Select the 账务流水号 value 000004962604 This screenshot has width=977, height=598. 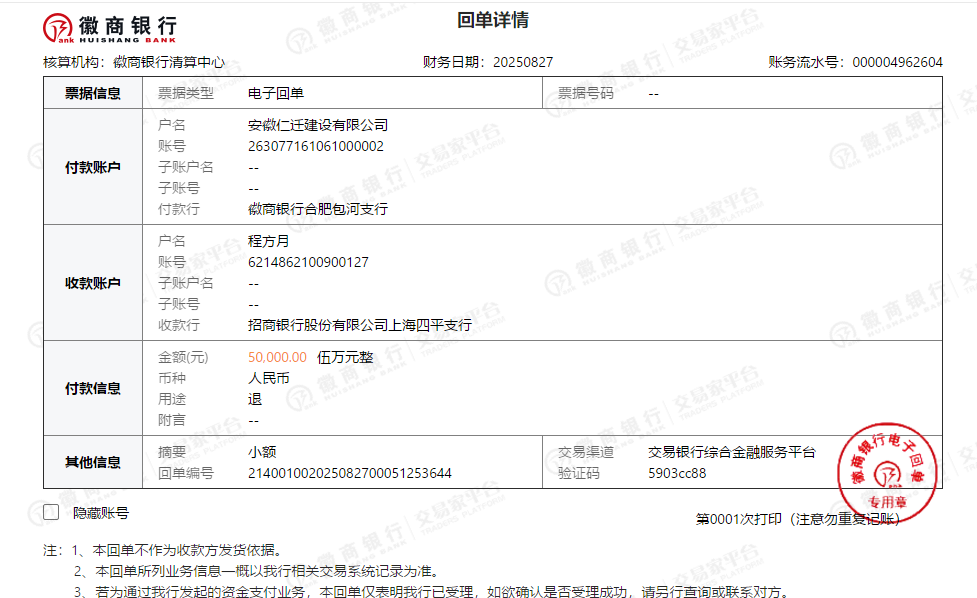(897, 62)
